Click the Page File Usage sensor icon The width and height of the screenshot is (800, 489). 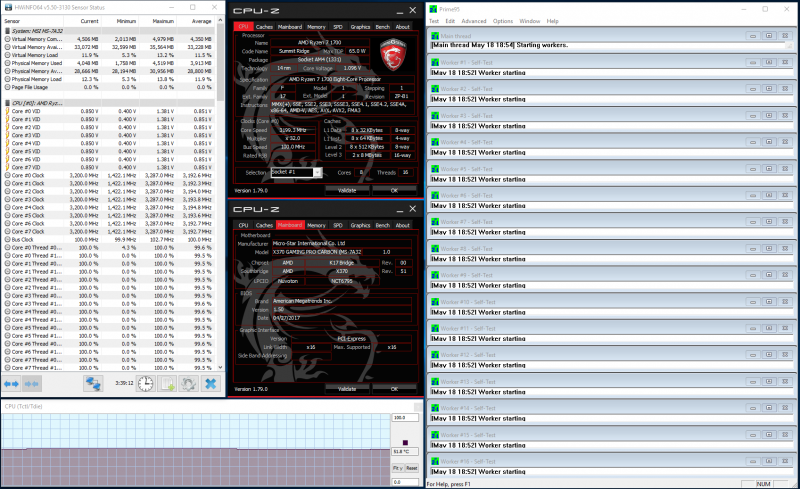[7, 87]
